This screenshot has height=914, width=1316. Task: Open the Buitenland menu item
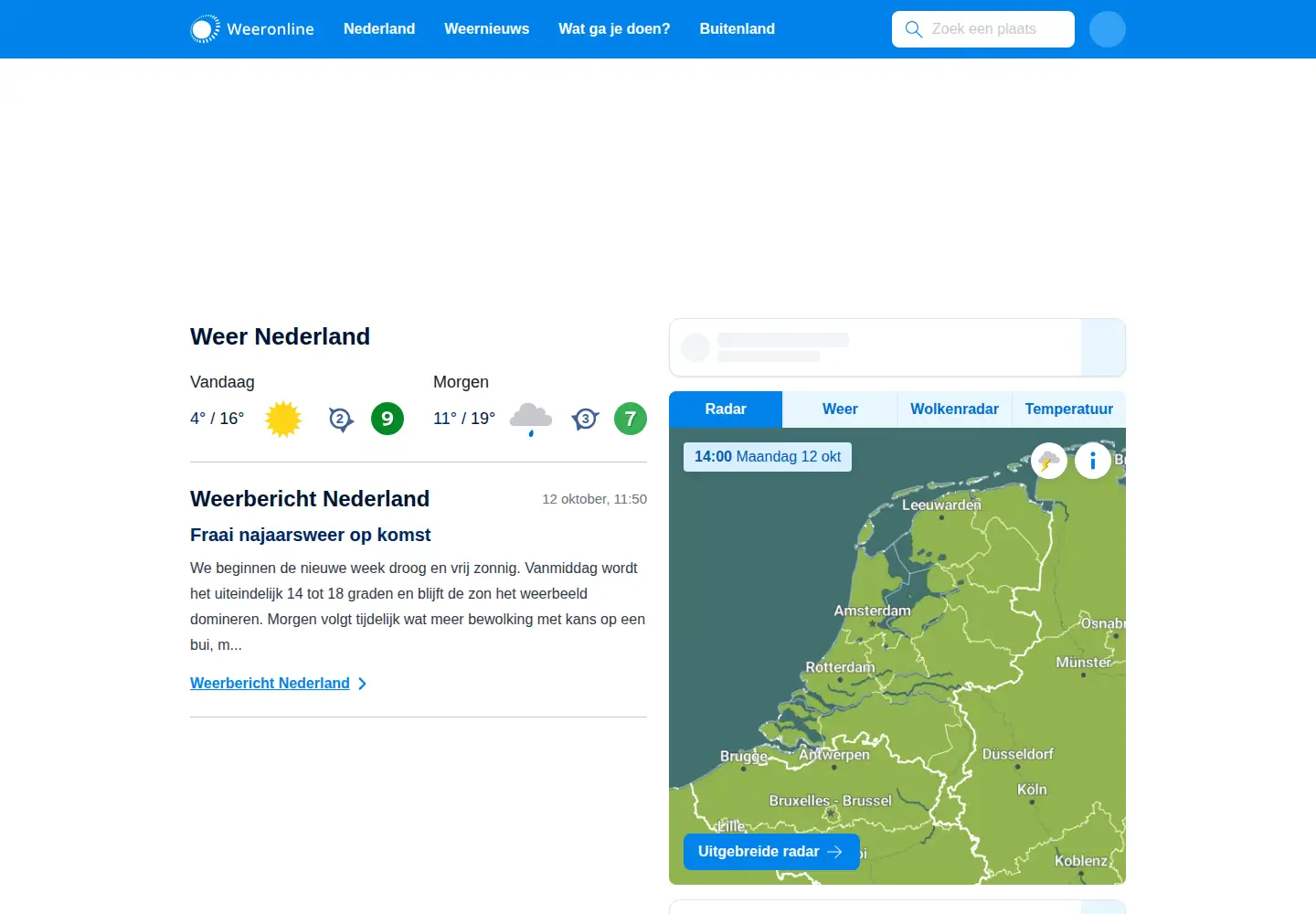coord(738,29)
